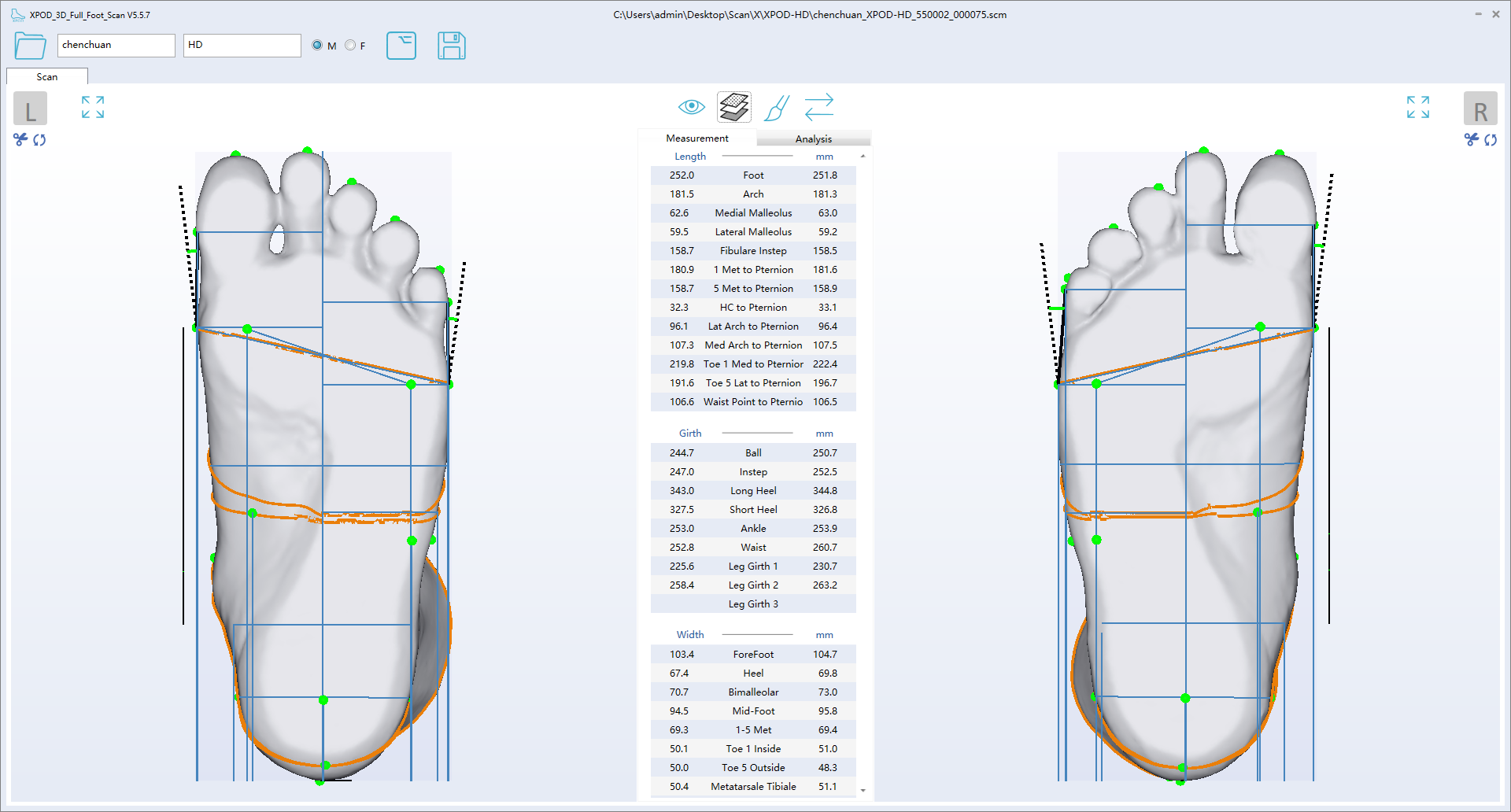1511x812 pixels.
Task: Click the save floppy disk icon
Action: coord(451,46)
